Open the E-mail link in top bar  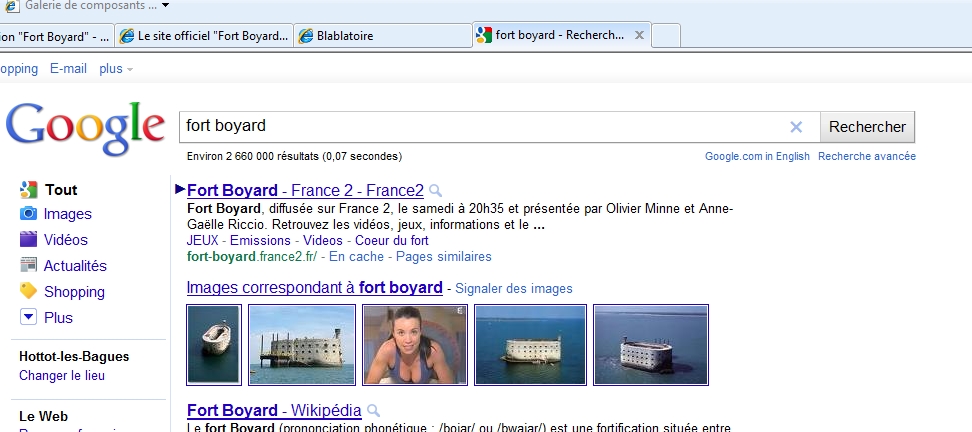pyautogui.click(x=68, y=69)
